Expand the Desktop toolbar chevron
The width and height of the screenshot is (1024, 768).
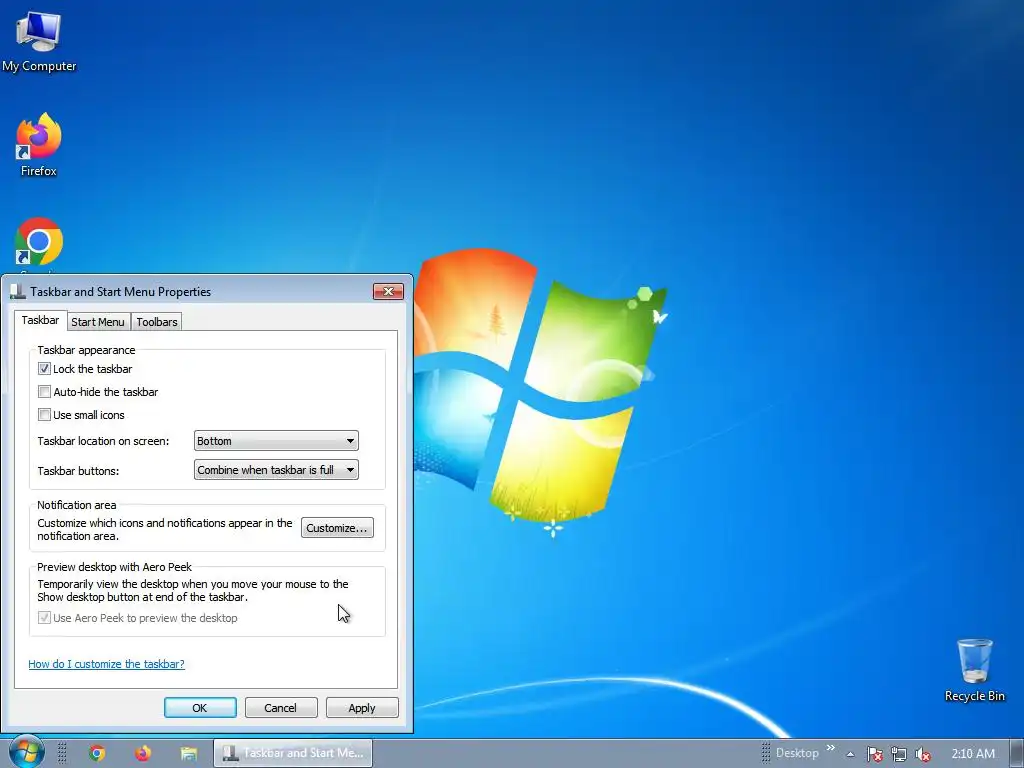coord(831,748)
